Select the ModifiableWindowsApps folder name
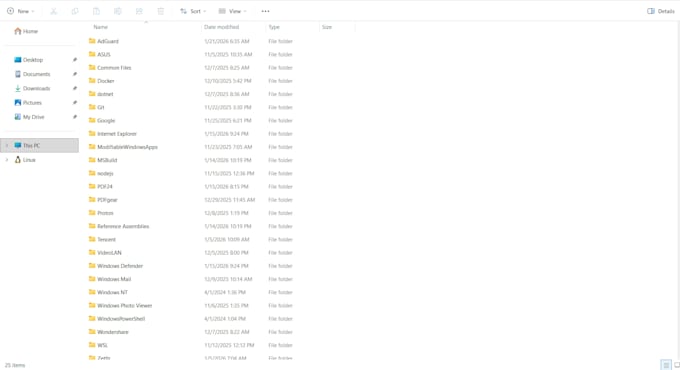Image resolution: width=680 pixels, height=370 pixels. (x=128, y=147)
